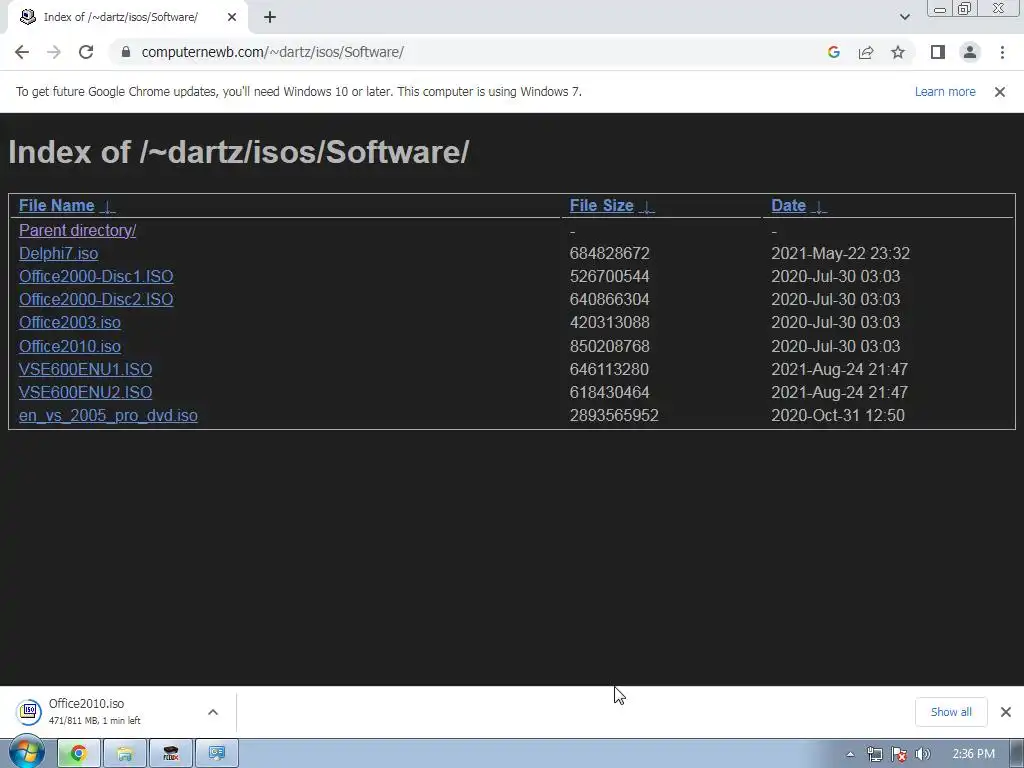Share this page icon
This screenshot has height=768, width=1024.
[x=866, y=52]
